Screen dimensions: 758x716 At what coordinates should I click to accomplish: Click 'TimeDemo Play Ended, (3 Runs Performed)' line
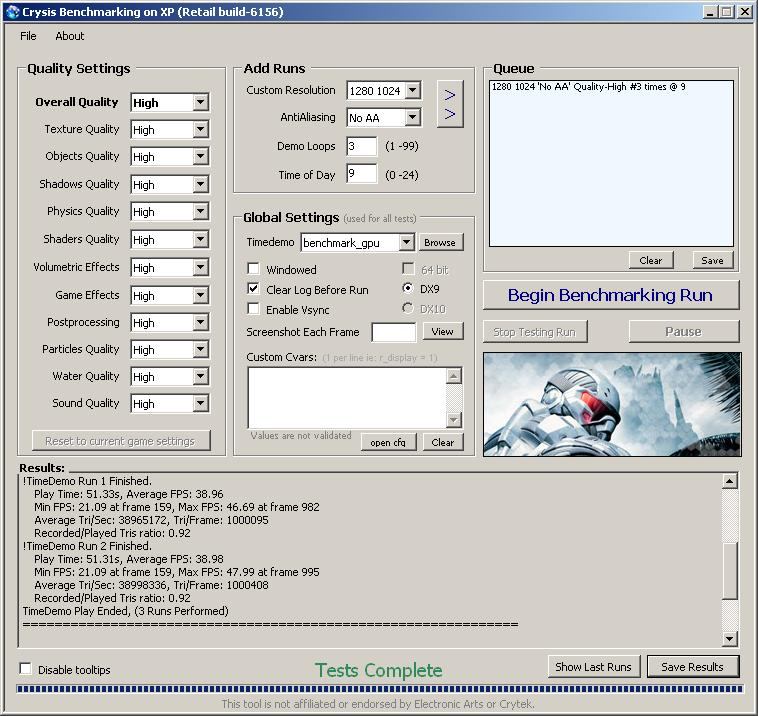pos(126,611)
